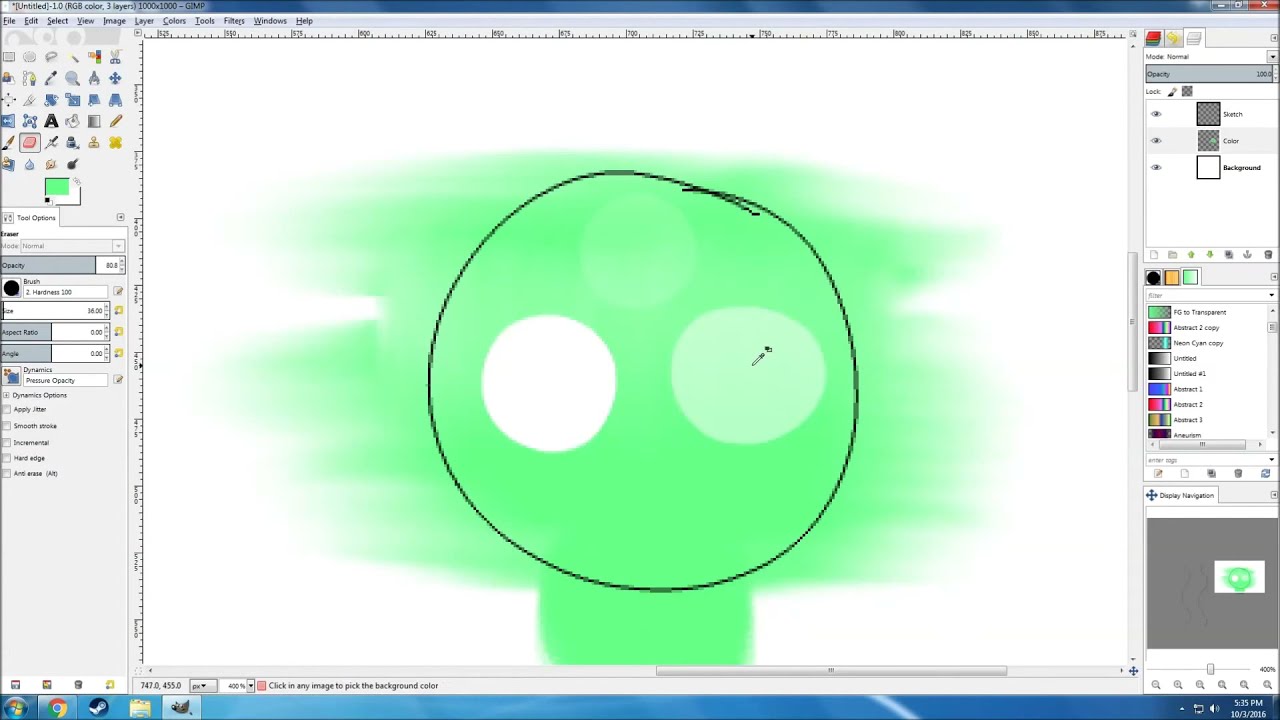
Task: Select the Blur/Sharpen droplet tool
Action: 29,164
